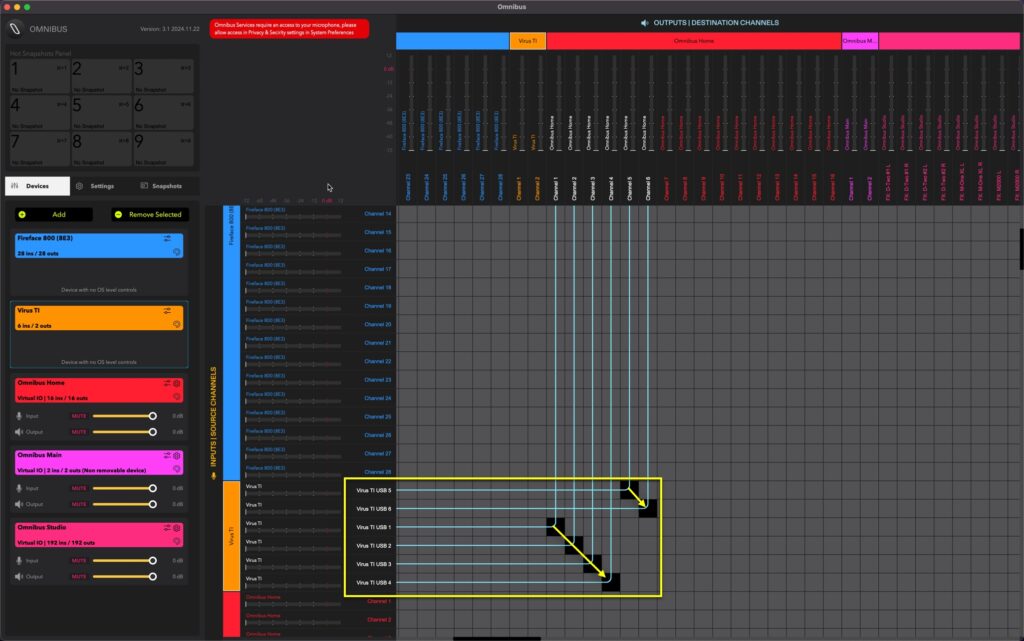Expand the Omnibus Main mixer controls
1024x641 pixels.
[x=167, y=455]
